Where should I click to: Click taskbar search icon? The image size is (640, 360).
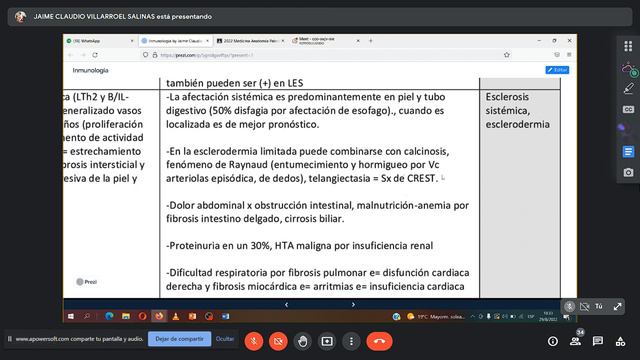point(87,316)
